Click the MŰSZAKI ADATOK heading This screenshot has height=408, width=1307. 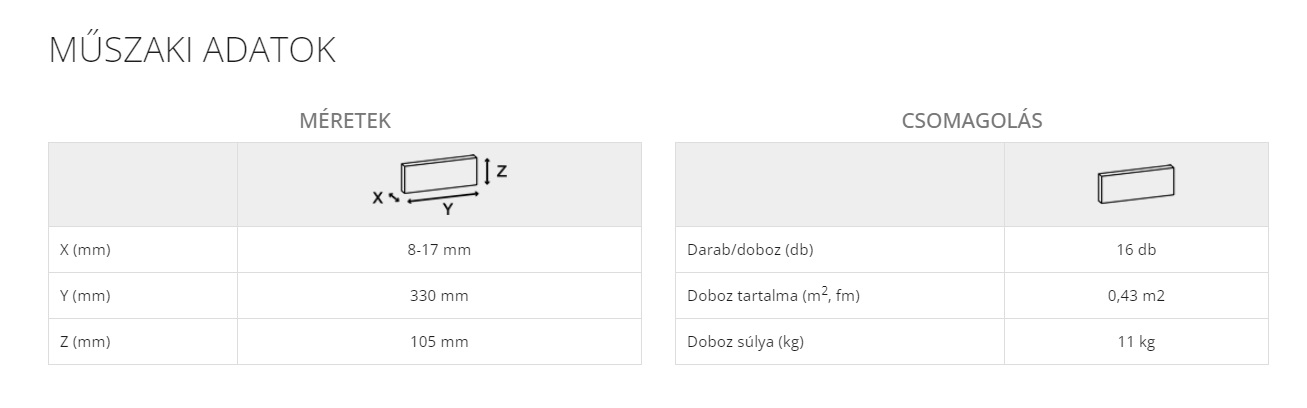tap(192, 51)
